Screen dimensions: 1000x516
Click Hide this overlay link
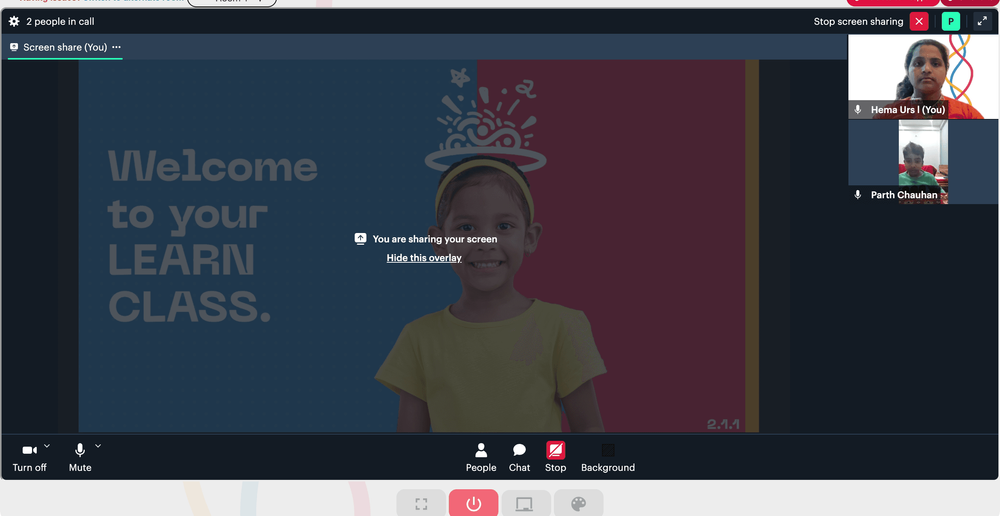424,258
